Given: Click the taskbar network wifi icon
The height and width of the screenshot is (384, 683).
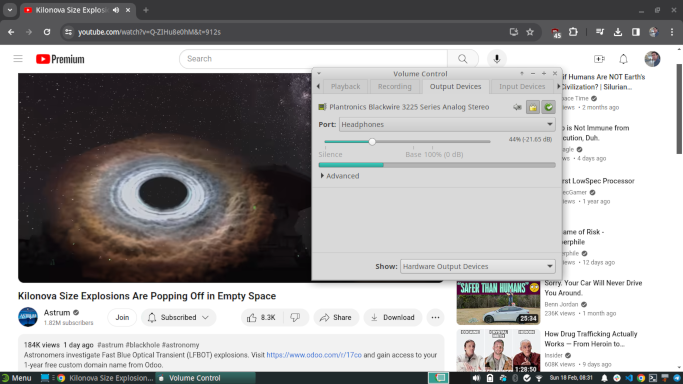Looking at the screenshot, I should click(x=539, y=378).
